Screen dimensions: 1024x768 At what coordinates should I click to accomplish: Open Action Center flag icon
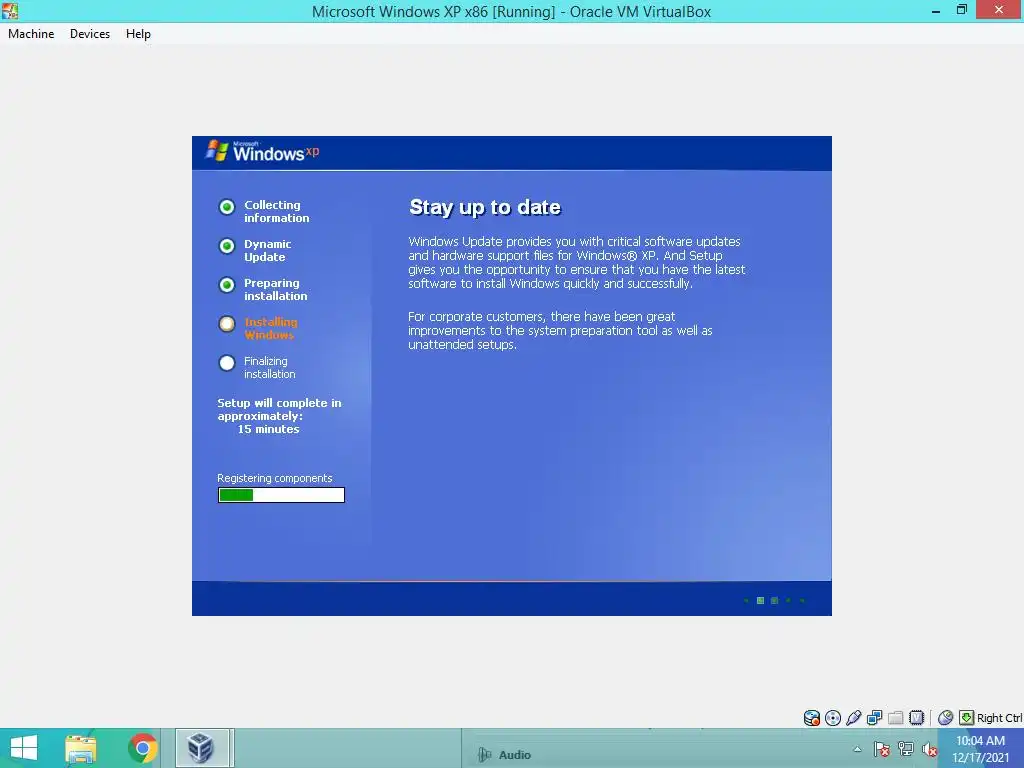coord(882,749)
